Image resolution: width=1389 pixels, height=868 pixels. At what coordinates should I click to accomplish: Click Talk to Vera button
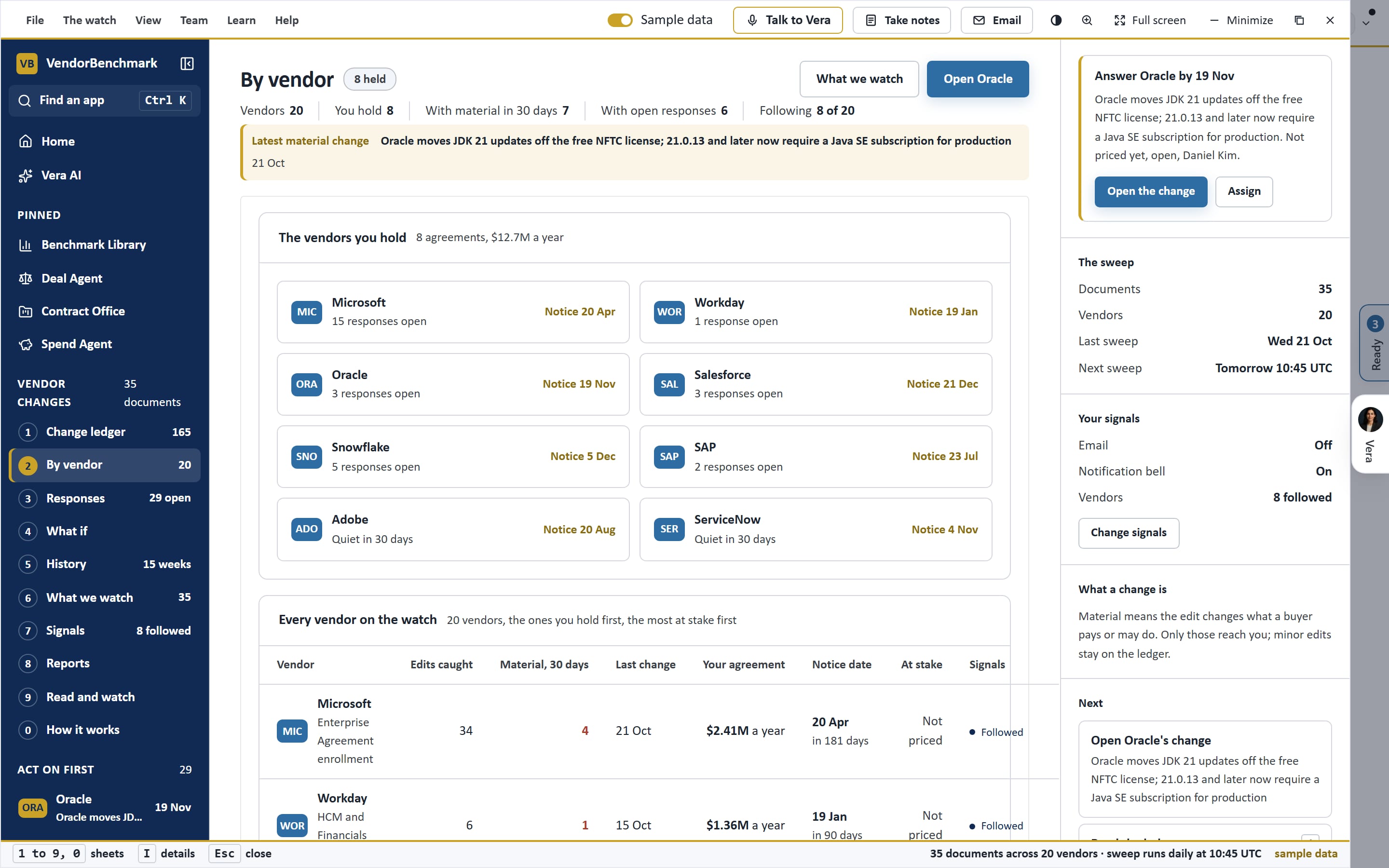coord(788,20)
